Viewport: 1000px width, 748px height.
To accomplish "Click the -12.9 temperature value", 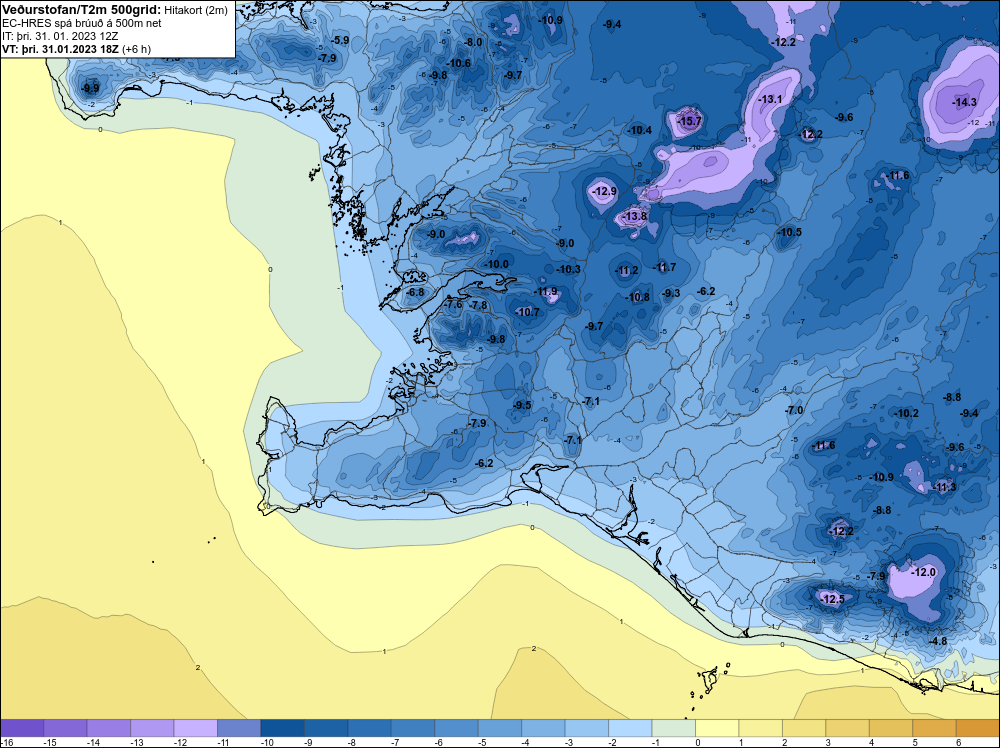I will click(x=604, y=191).
